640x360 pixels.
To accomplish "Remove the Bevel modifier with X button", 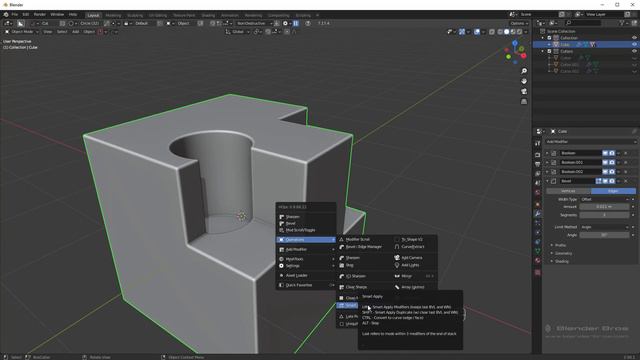I will click(626, 181).
